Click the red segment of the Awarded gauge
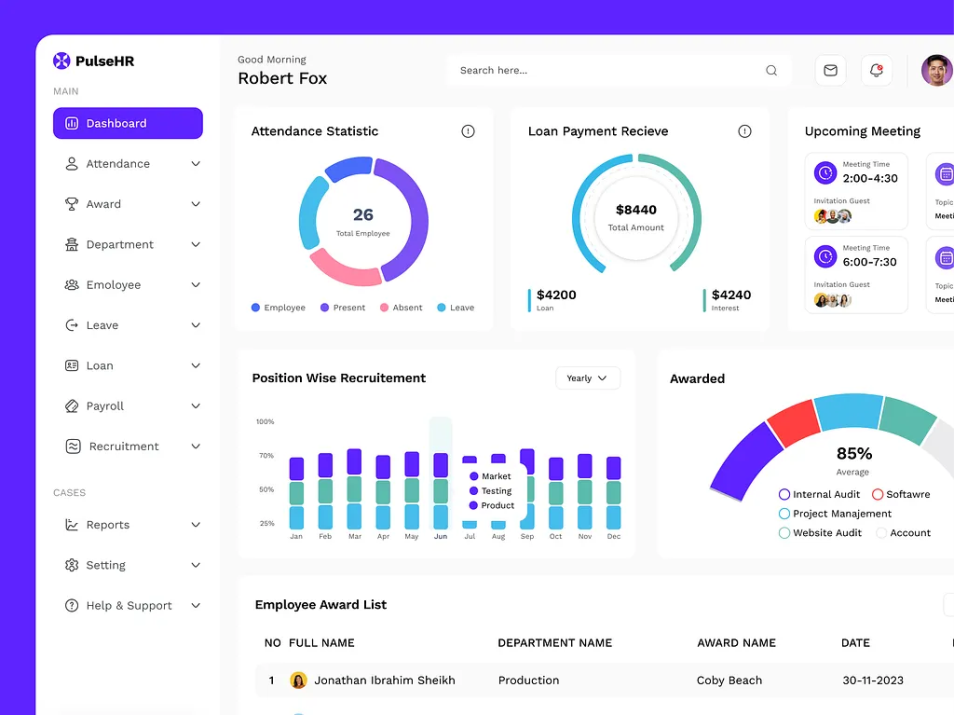Screen dimensions: 954x715 (x=793, y=423)
